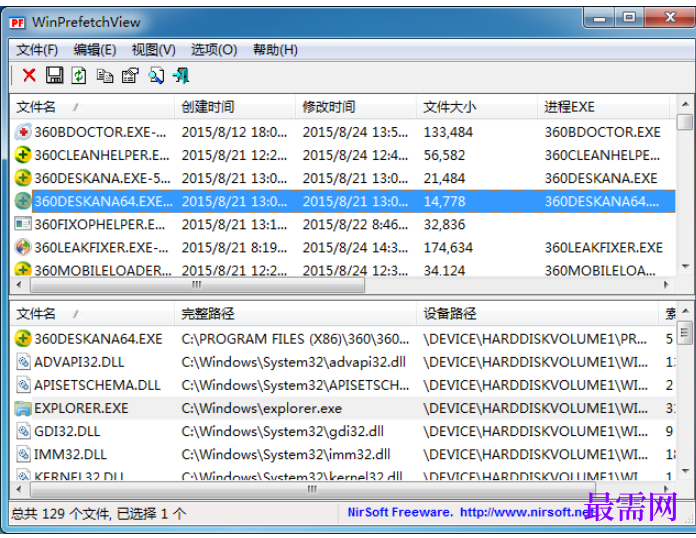696x538 pixels.
Task: Open the 帮助(H) menu
Action: [x=275, y=50]
